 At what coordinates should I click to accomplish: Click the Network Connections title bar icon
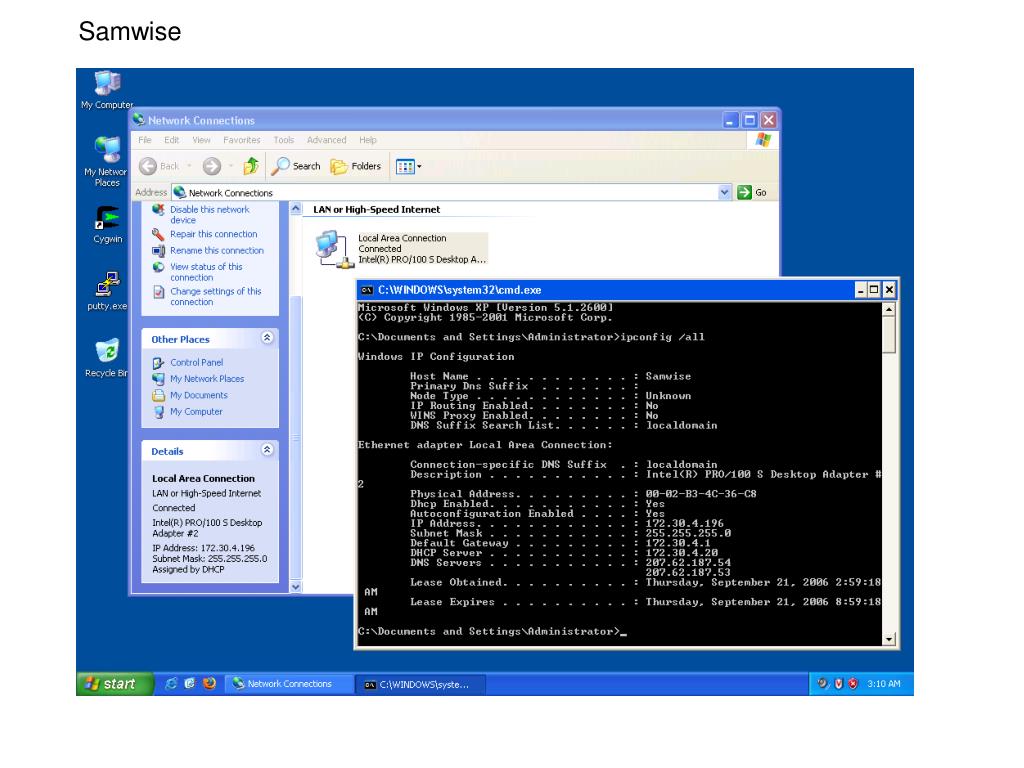tap(138, 120)
